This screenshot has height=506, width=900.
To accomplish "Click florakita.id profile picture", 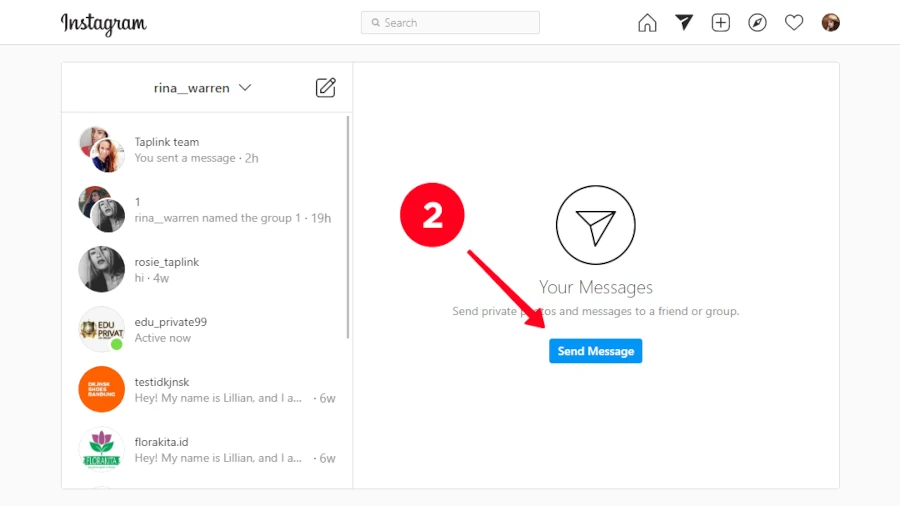I will point(102,449).
